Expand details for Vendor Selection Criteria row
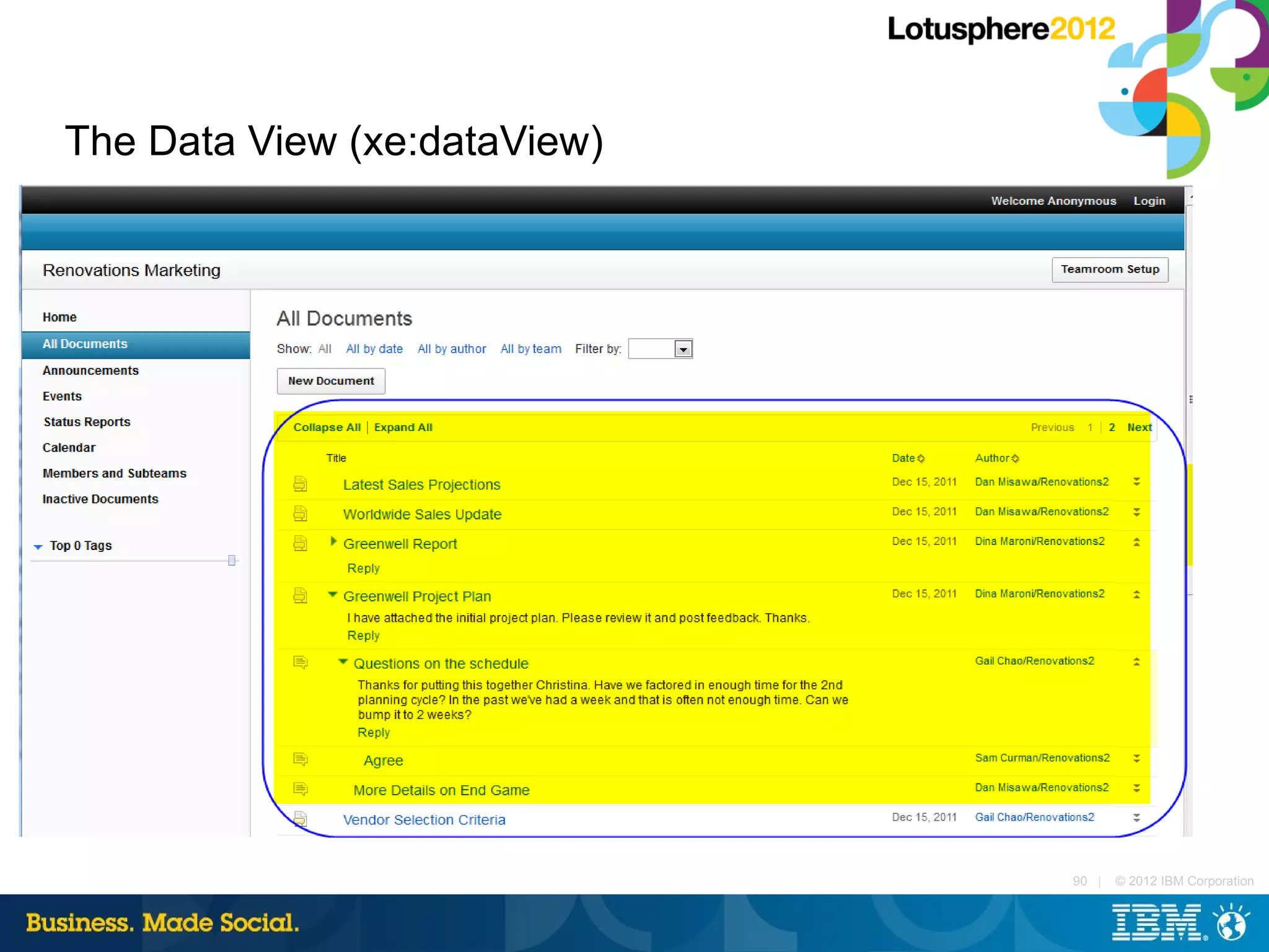The height and width of the screenshot is (952, 1269). click(x=1136, y=818)
